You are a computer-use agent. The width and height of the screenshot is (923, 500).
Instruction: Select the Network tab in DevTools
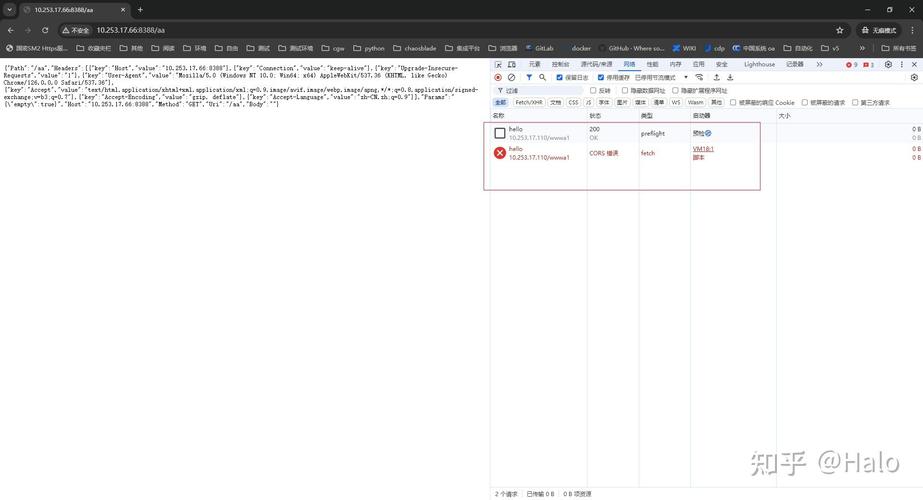pos(629,64)
